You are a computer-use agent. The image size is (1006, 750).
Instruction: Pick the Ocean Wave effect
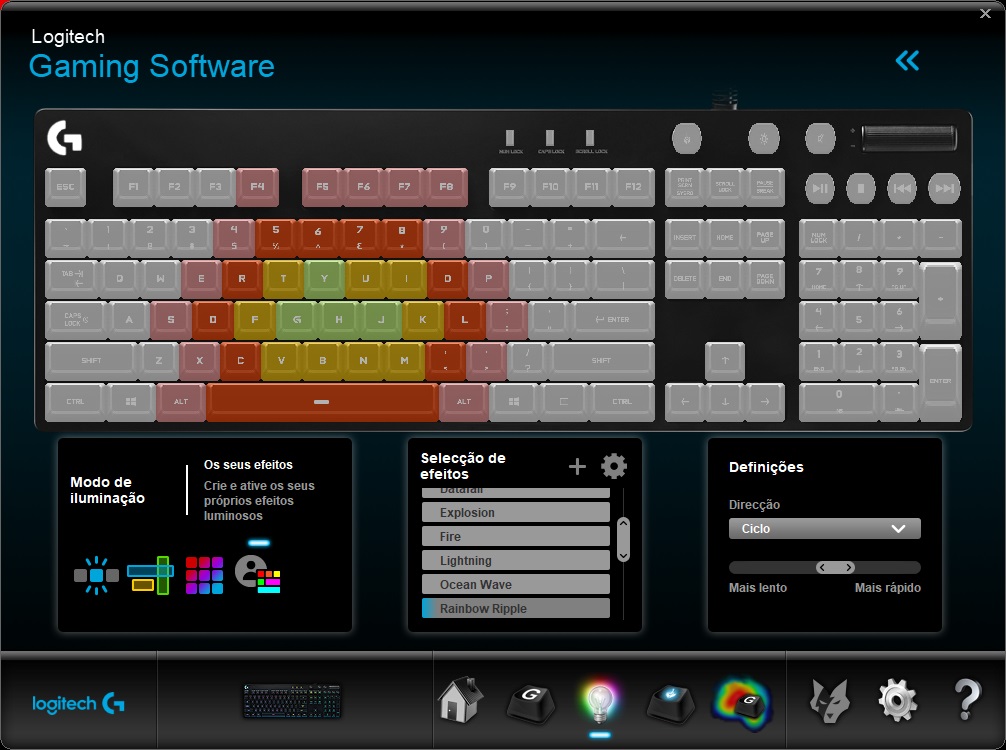[x=516, y=584]
